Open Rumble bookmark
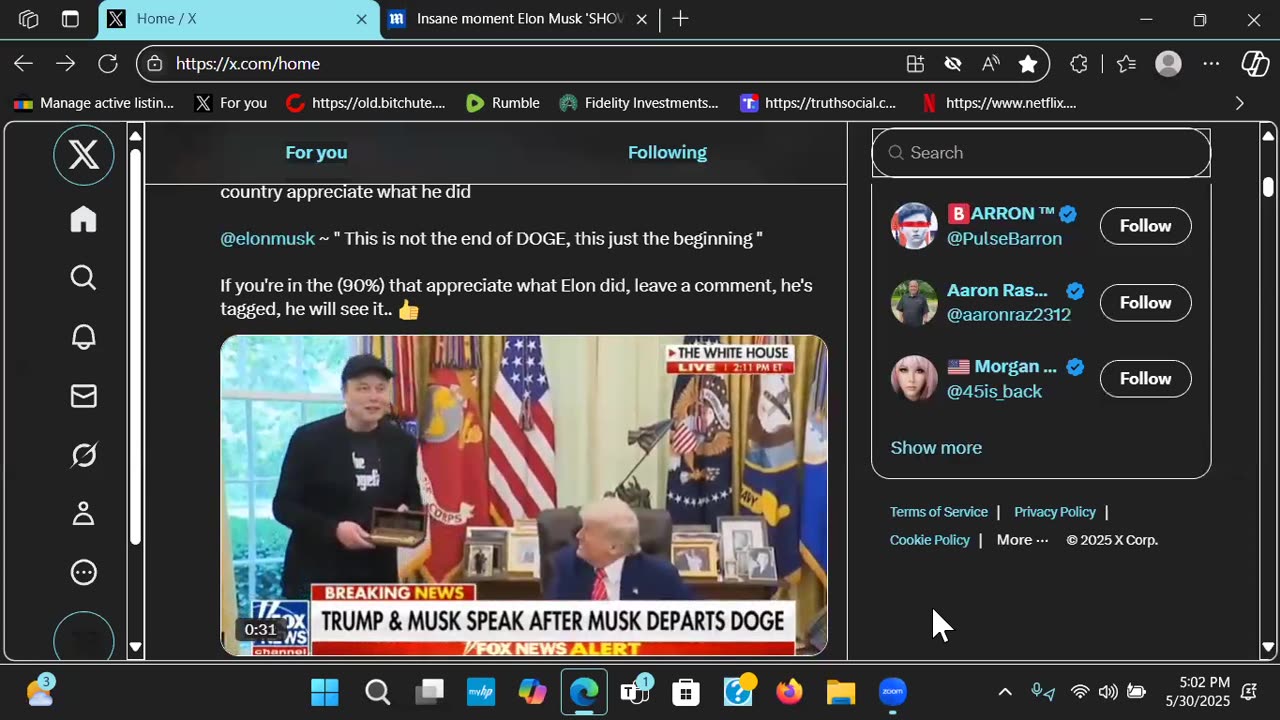This screenshot has width=1280, height=720. [x=503, y=103]
